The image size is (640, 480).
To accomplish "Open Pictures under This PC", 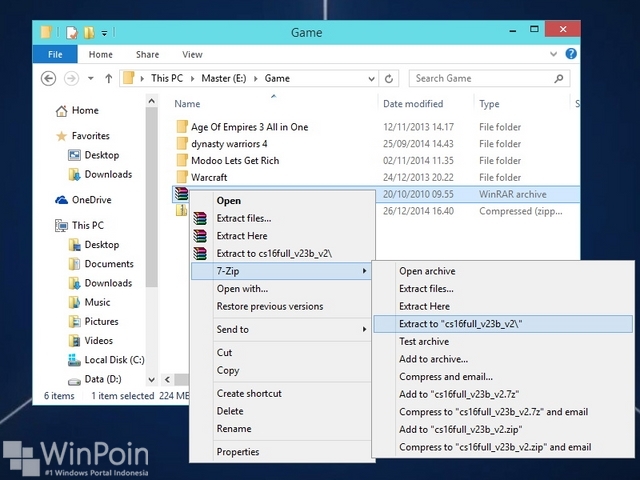I will tap(101, 321).
